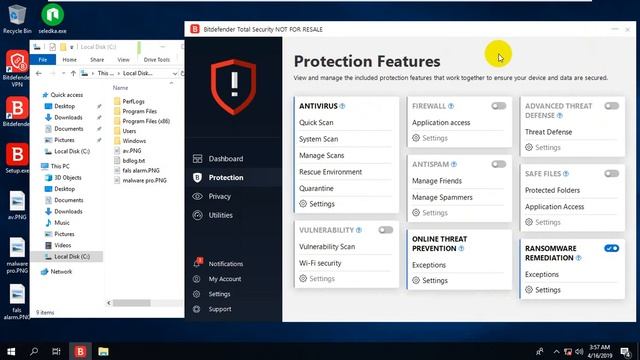640x360 pixels.
Task: Select Local Disk (C:) under This PC
Action: (x=67, y=256)
